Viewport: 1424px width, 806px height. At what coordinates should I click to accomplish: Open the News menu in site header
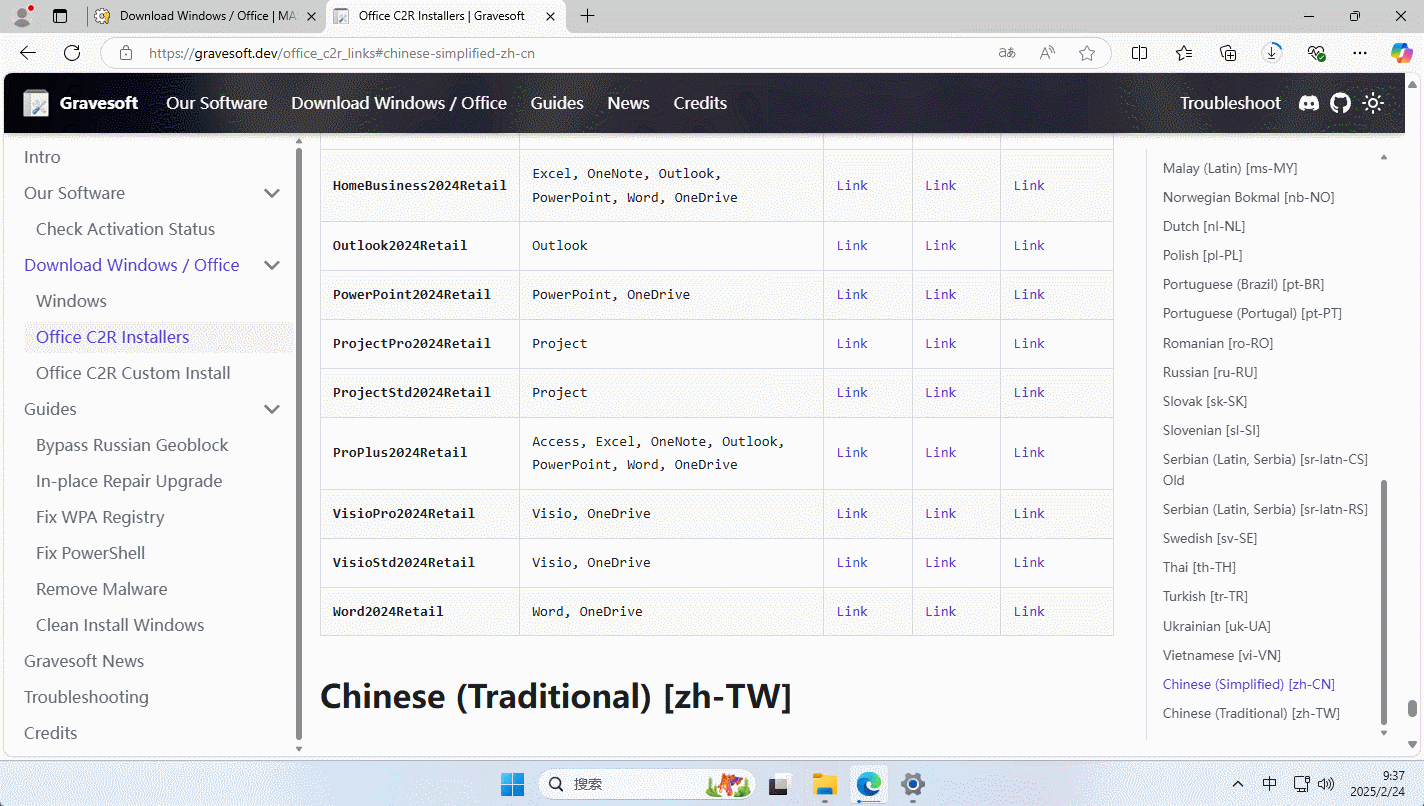[628, 103]
